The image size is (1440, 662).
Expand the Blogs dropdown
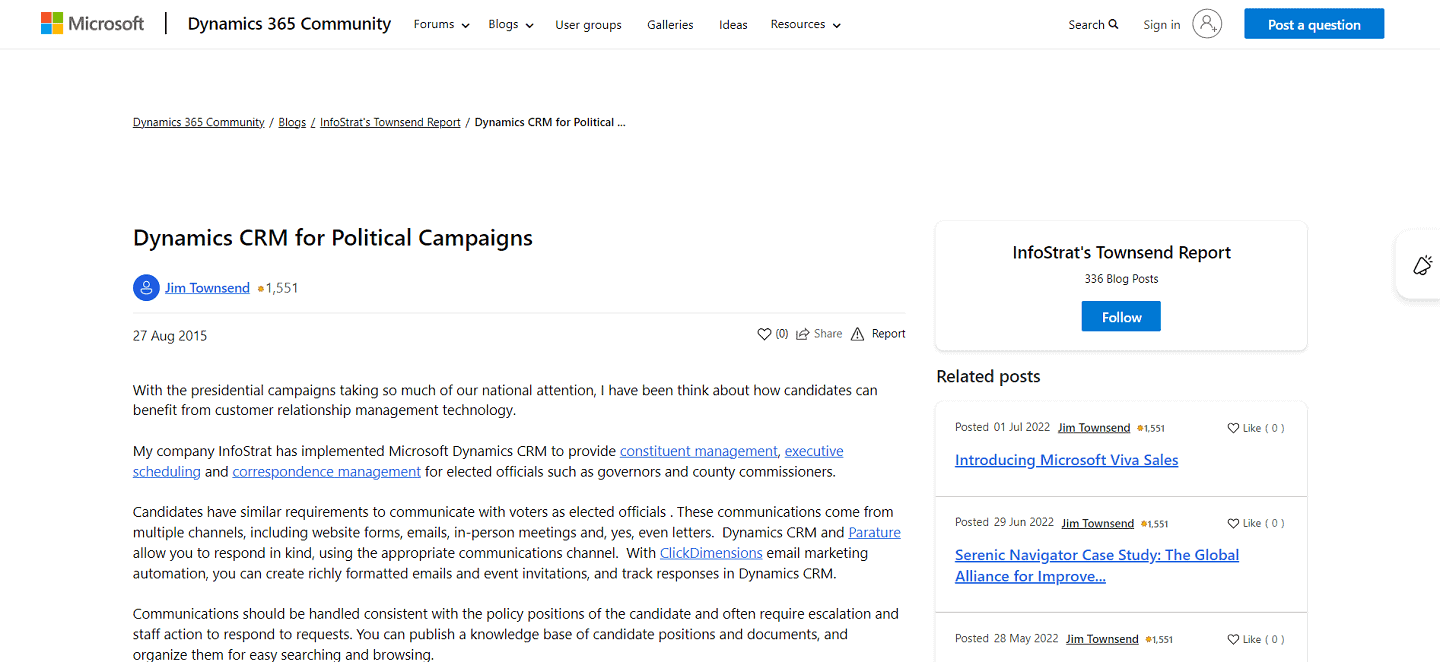click(510, 24)
